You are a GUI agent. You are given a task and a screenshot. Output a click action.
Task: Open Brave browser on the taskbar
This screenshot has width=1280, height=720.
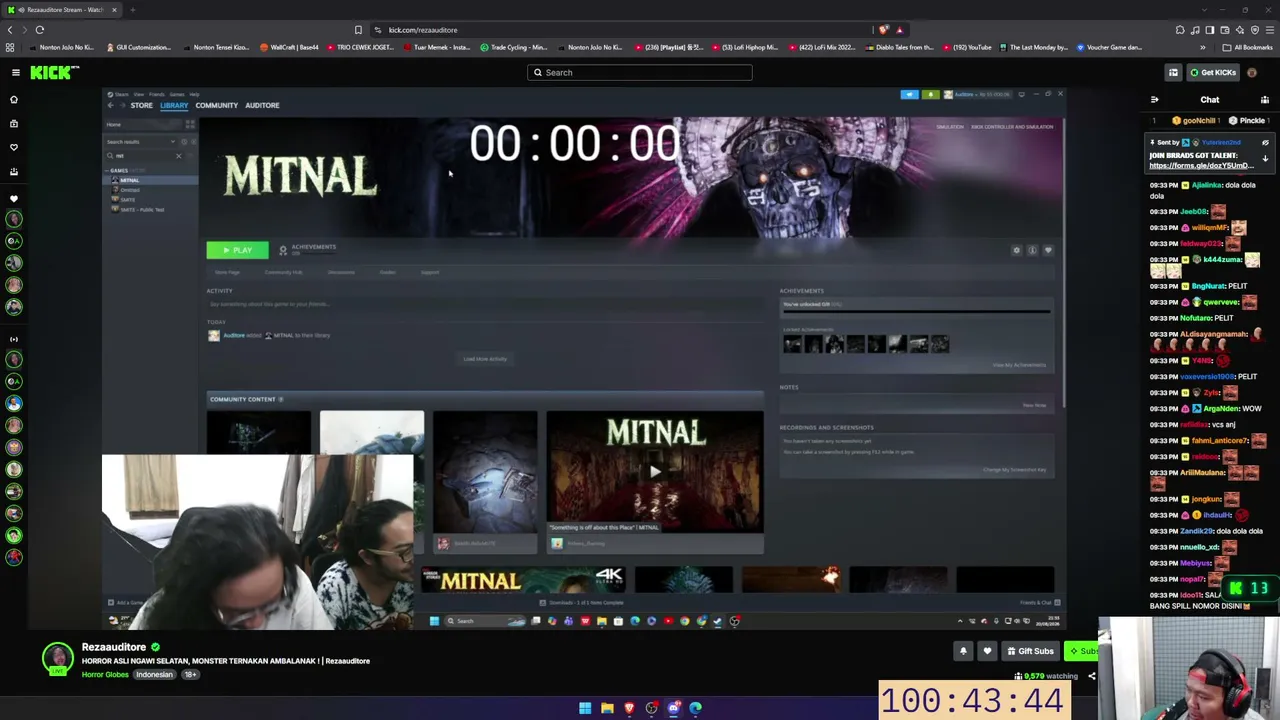coord(629,708)
